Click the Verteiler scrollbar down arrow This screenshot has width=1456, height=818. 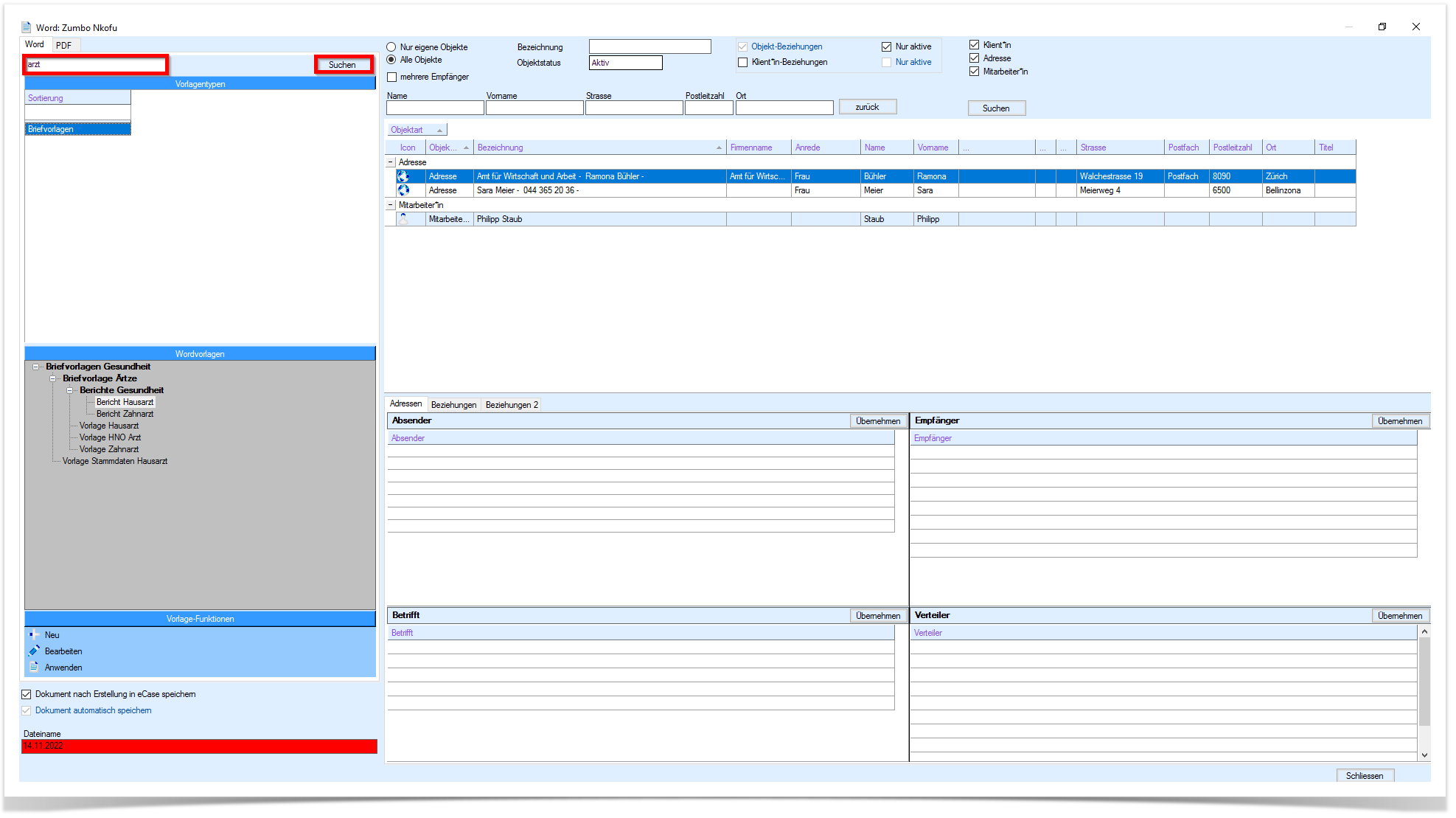pyautogui.click(x=1424, y=755)
